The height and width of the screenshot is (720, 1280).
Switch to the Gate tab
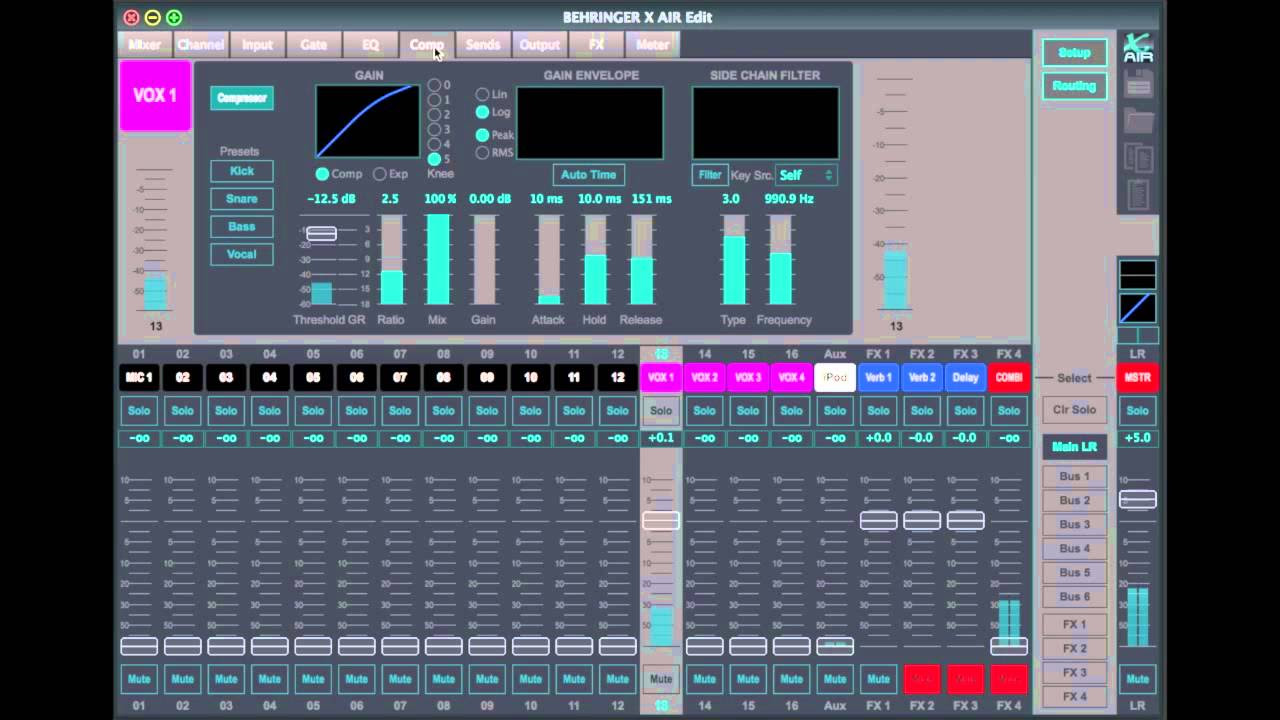[313, 44]
